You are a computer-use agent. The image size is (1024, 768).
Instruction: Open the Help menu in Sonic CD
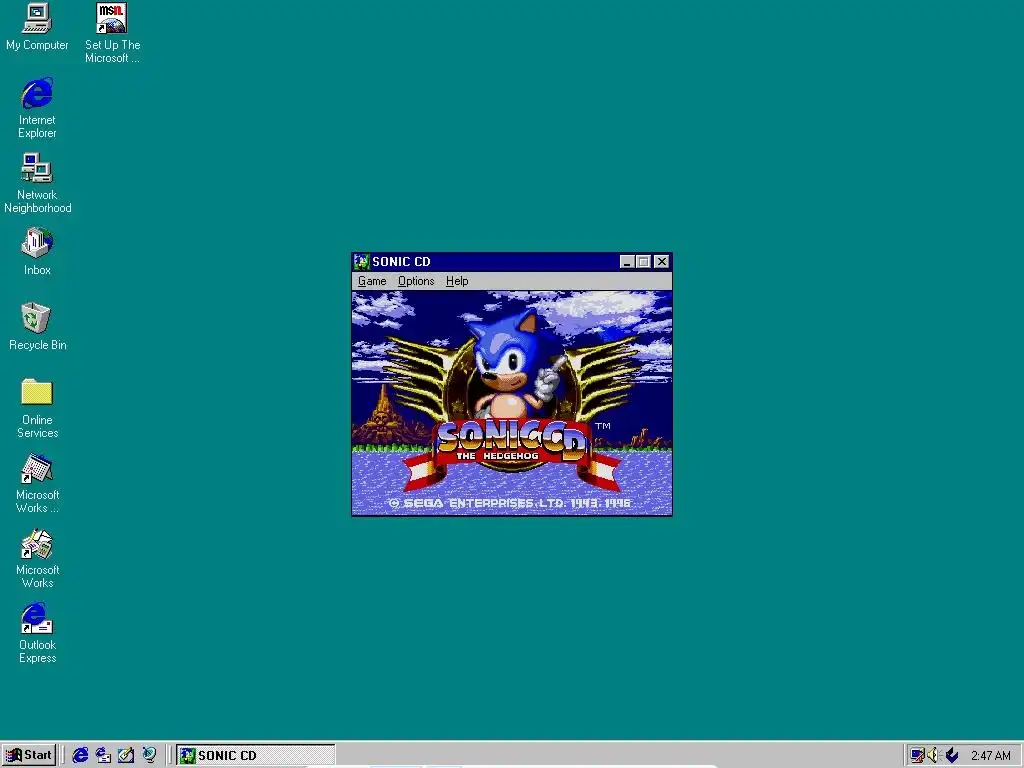coord(457,281)
